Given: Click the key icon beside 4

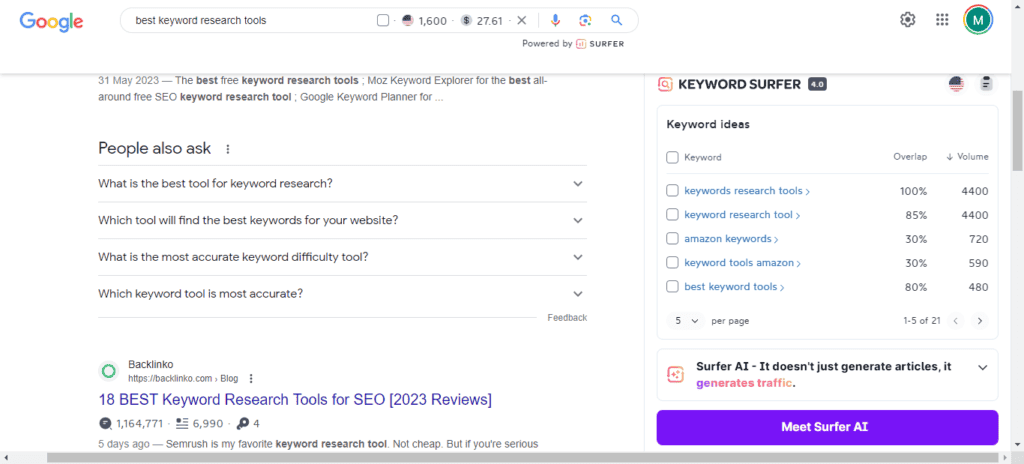Looking at the screenshot, I should 243,423.
